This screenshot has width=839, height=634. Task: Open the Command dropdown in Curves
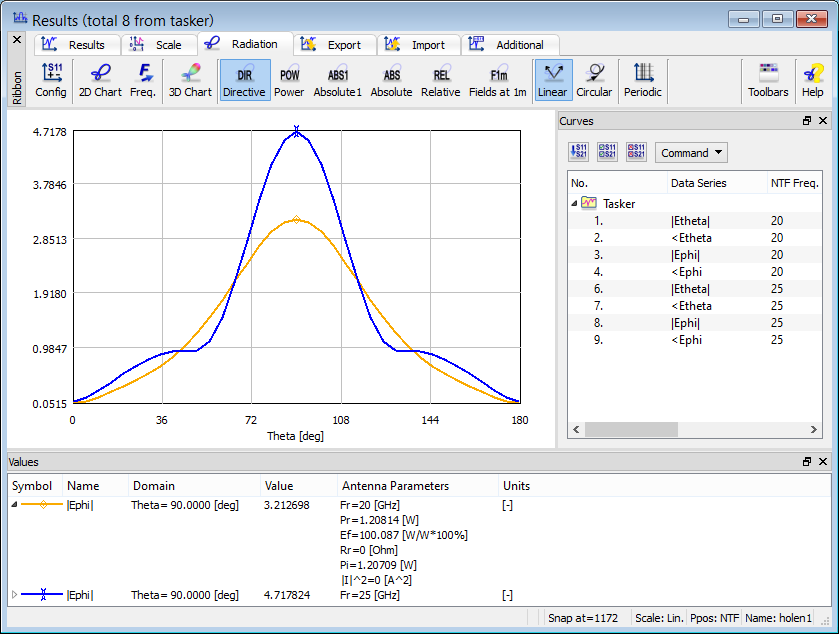tap(691, 153)
